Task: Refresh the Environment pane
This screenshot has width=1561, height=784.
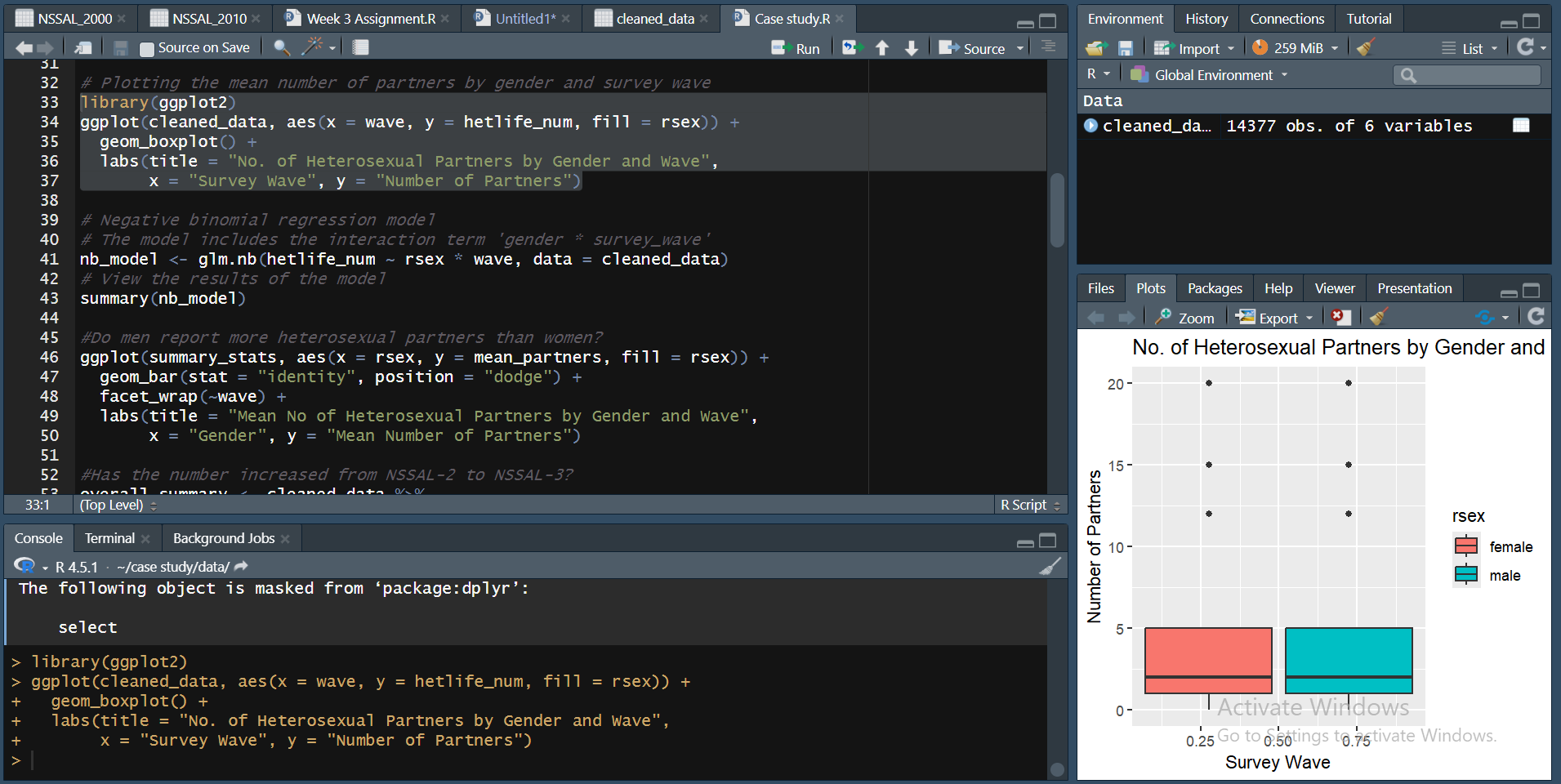Action: point(1525,47)
